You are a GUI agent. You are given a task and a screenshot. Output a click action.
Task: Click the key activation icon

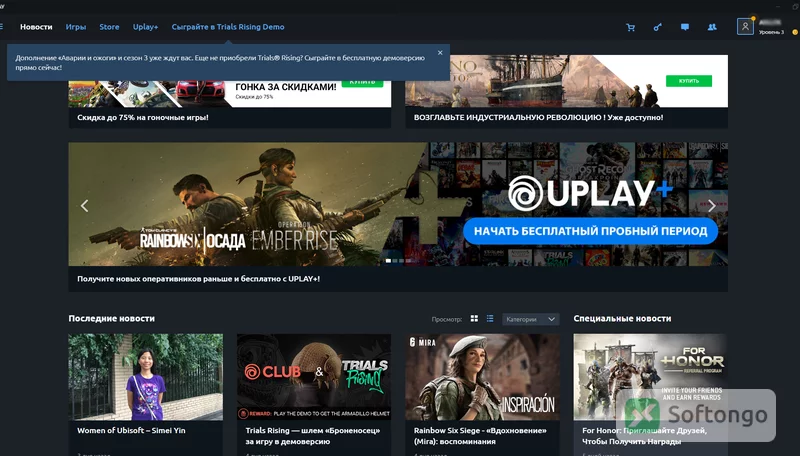(x=658, y=28)
